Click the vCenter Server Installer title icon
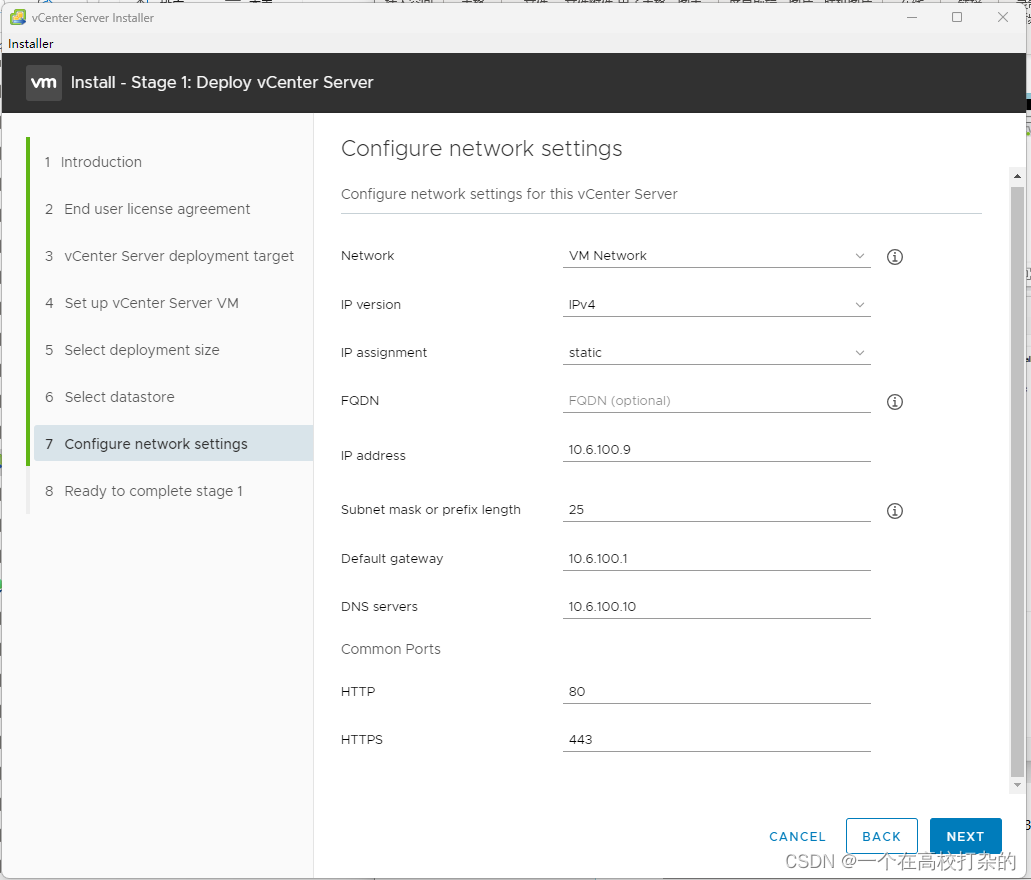 17,17
